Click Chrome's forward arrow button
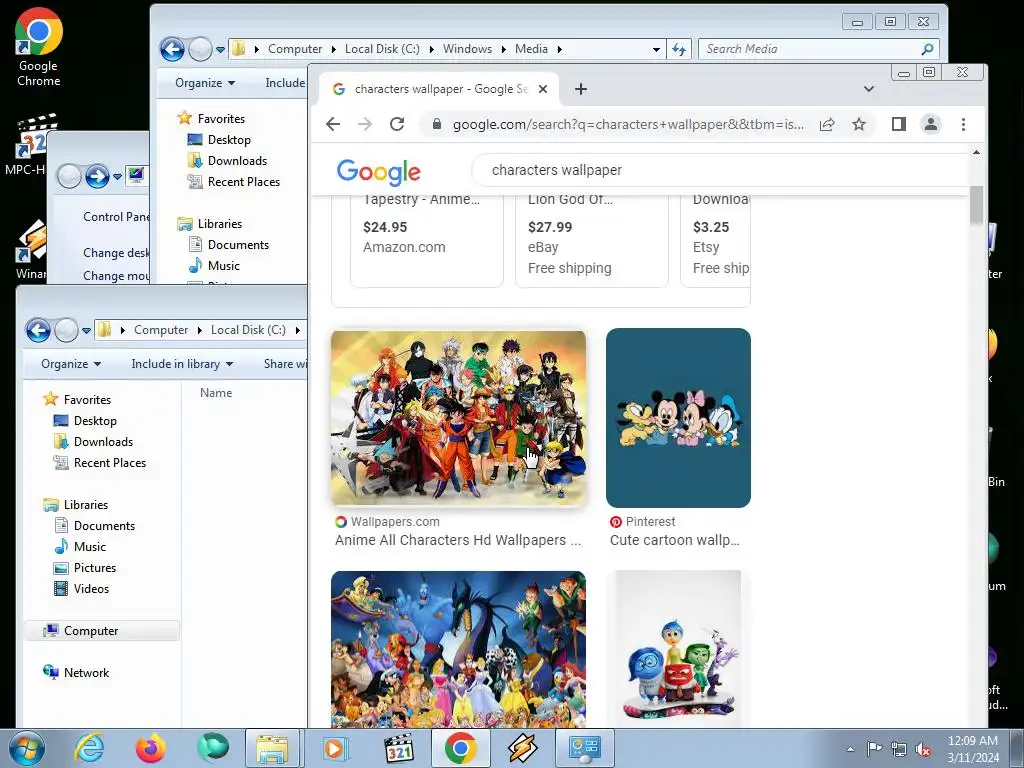This screenshot has height=768, width=1024. coord(364,124)
